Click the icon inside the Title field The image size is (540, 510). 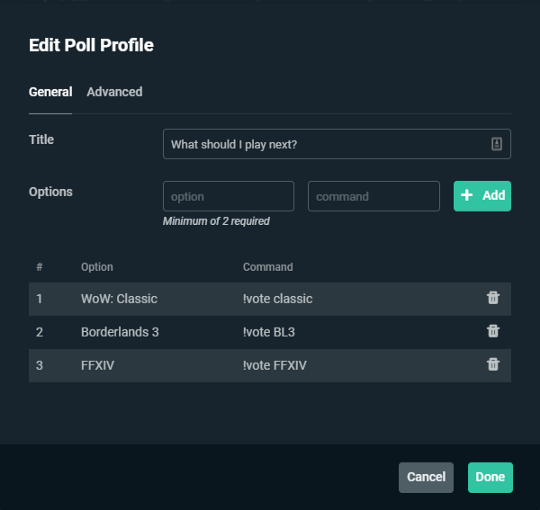pos(496,144)
